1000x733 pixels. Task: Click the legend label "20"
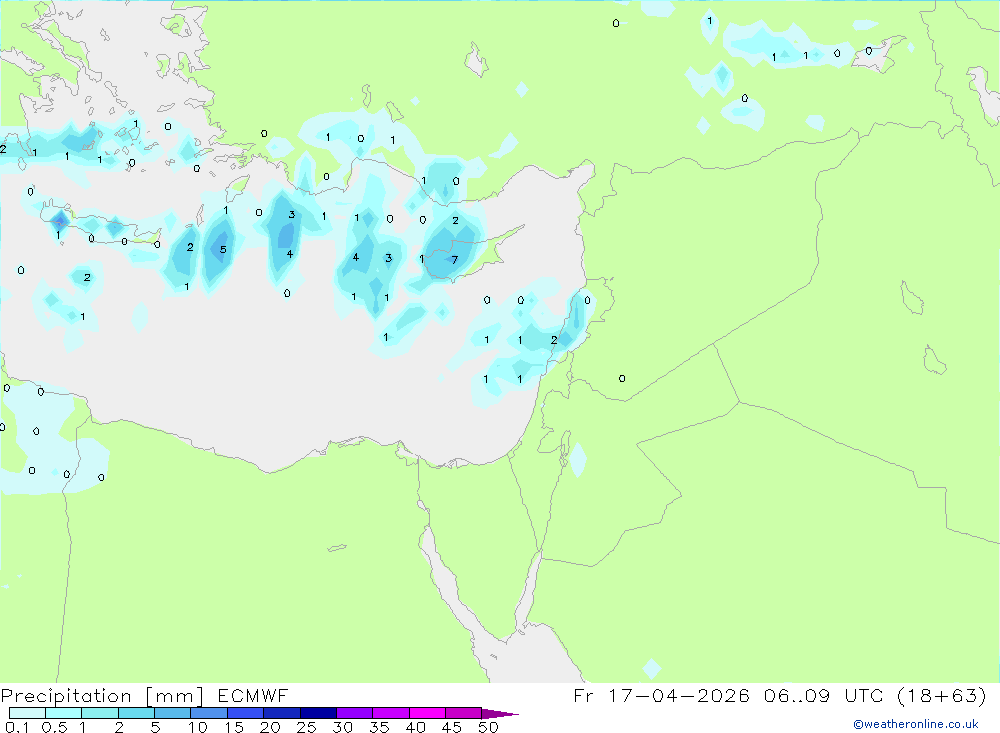pos(270,727)
